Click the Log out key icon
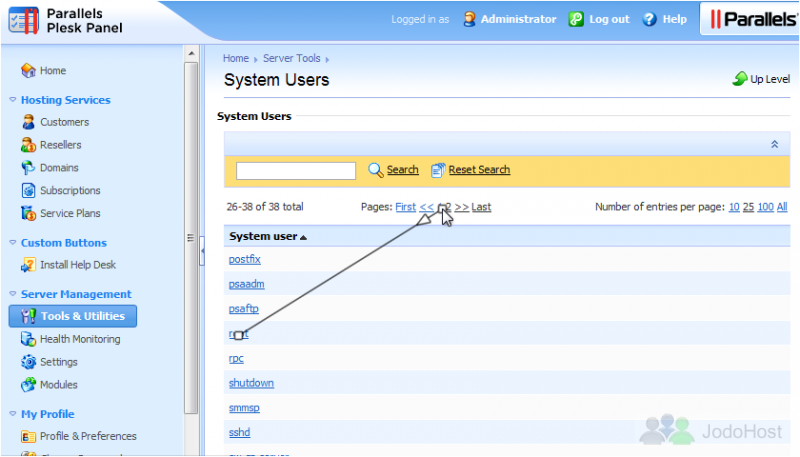 576,19
